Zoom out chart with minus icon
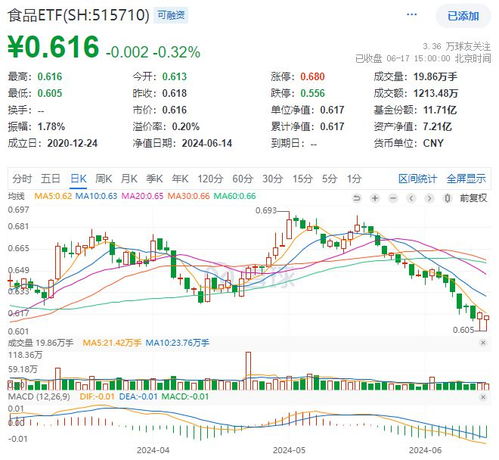The width and height of the screenshot is (499, 460). coord(393,198)
